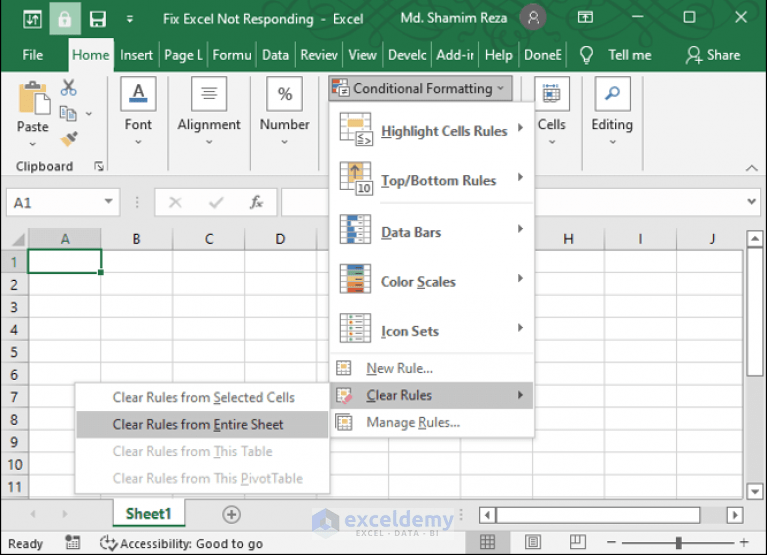This screenshot has width=767, height=555.
Task: Click the Name Box showing A1
Action: (x=54, y=202)
